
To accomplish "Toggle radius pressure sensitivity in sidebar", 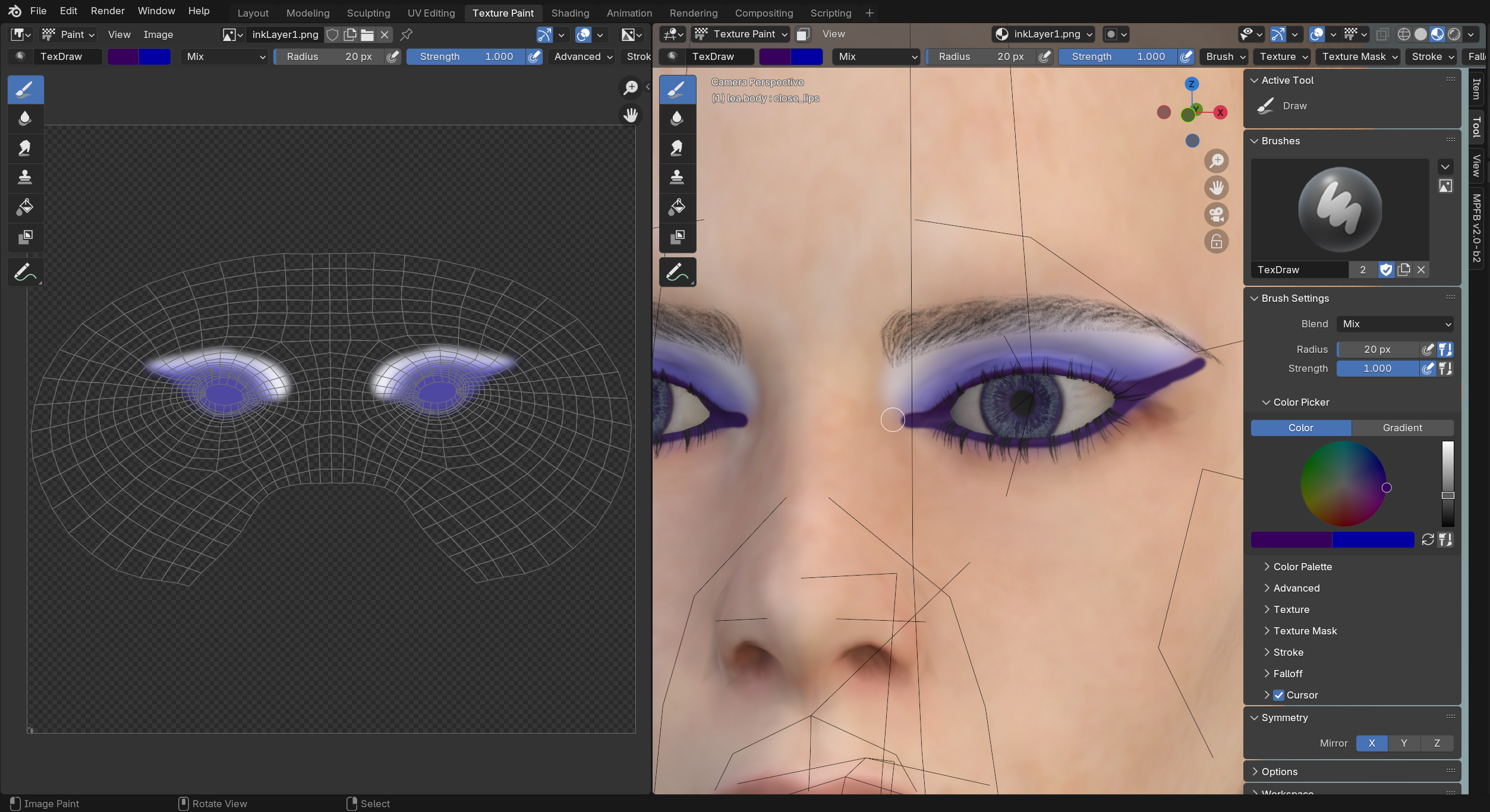I will pyautogui.click(x=1428, y=349).
